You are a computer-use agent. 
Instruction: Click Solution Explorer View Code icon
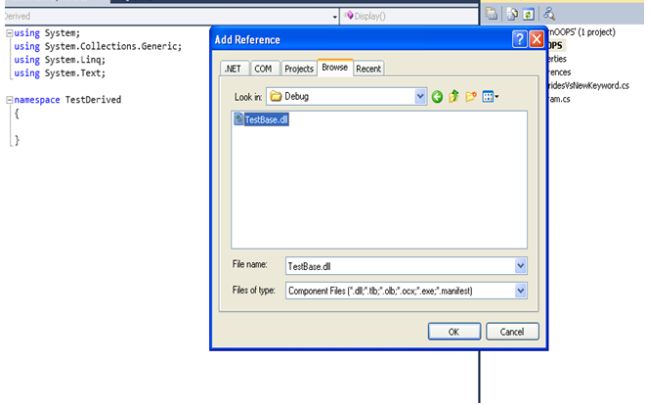[x=549, y=14]
